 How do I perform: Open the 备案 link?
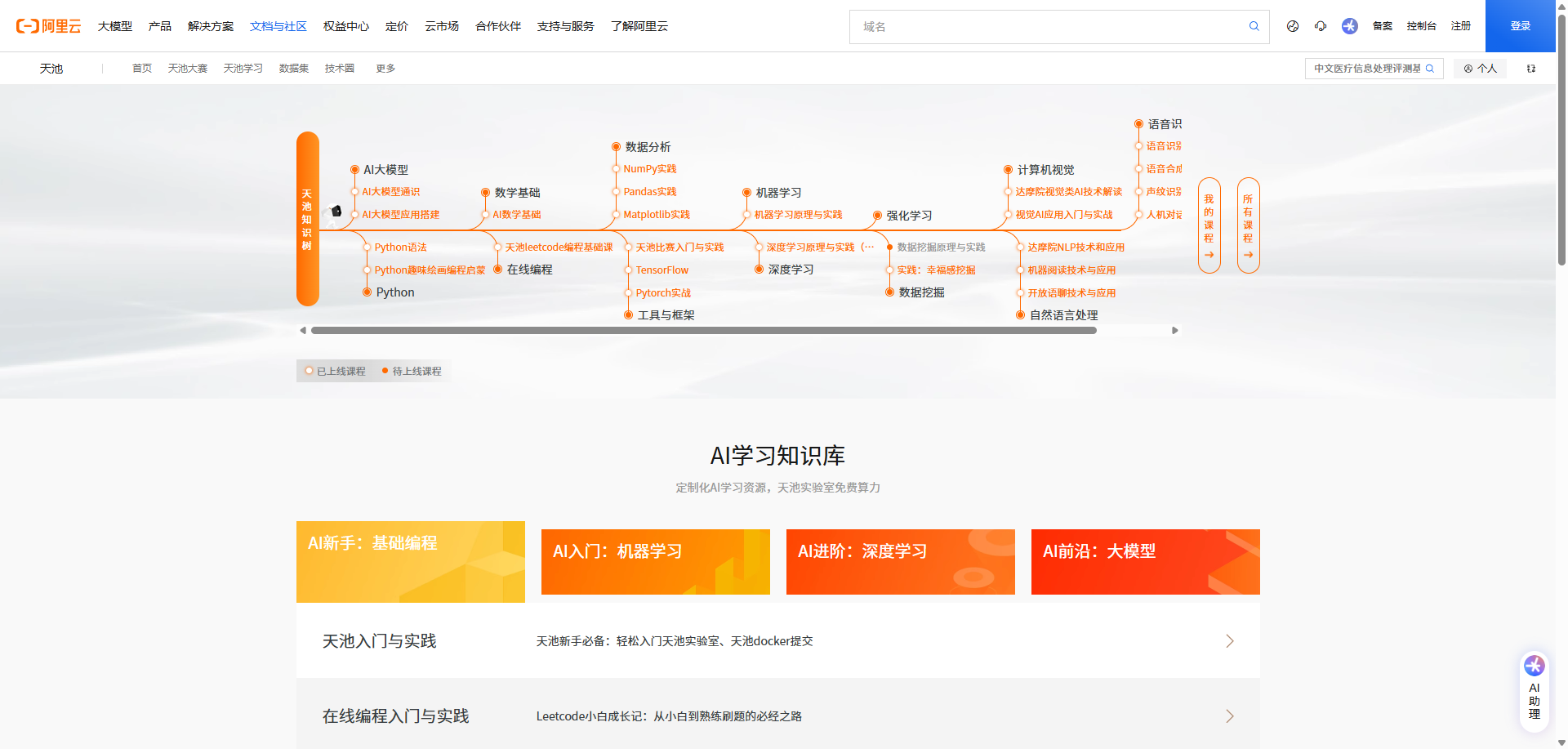pyautogui.click(x=1383, y=26)
